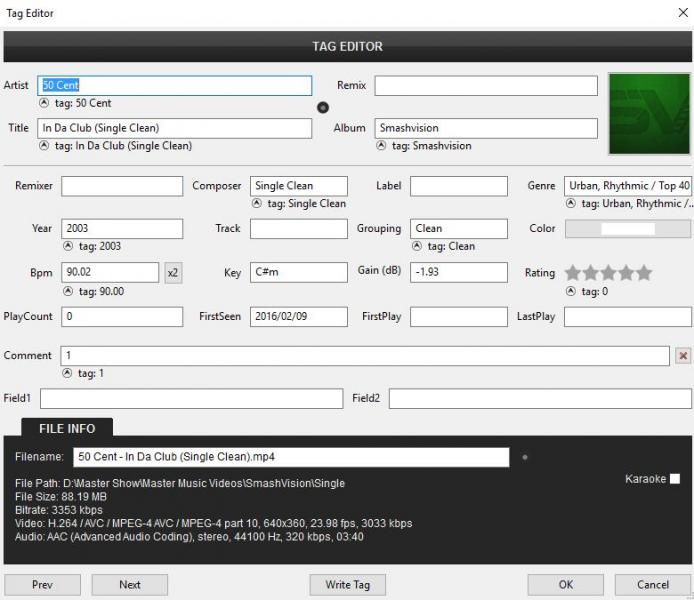Click the Artist field containing 50 Cent
Screen dimensions: 694x600
click(175, 85)
